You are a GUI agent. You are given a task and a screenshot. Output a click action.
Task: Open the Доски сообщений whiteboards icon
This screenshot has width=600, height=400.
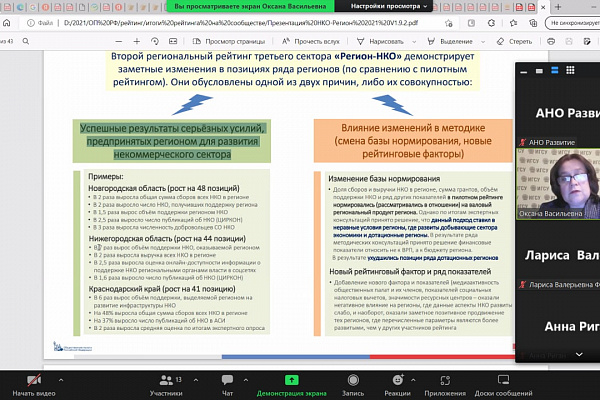point(503,380)
